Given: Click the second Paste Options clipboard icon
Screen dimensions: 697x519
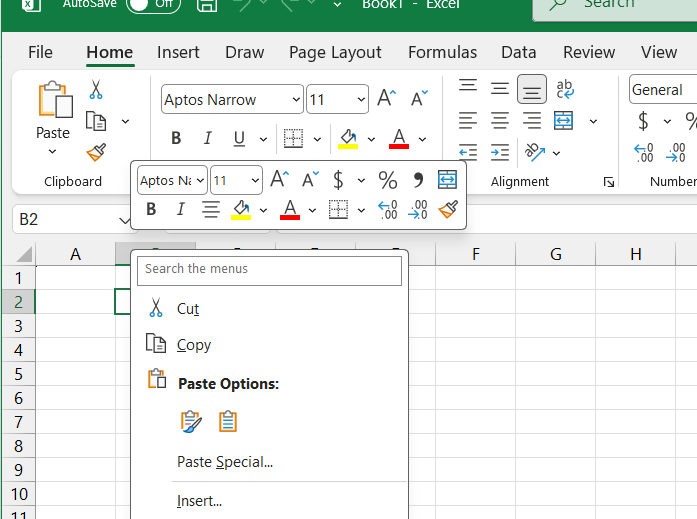Looking at the screenshot, I should coord(228,421).
